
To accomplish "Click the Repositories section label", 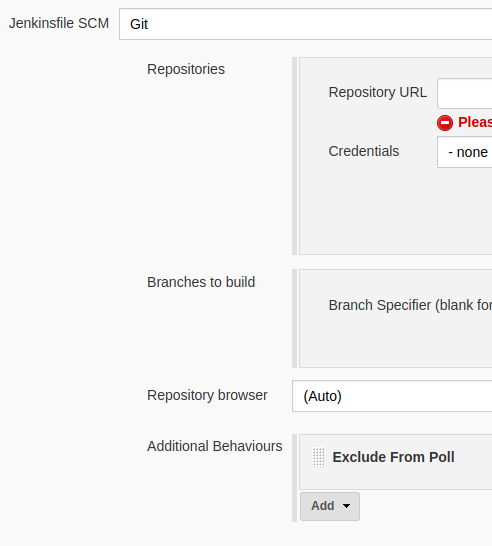I will [186, 69].
